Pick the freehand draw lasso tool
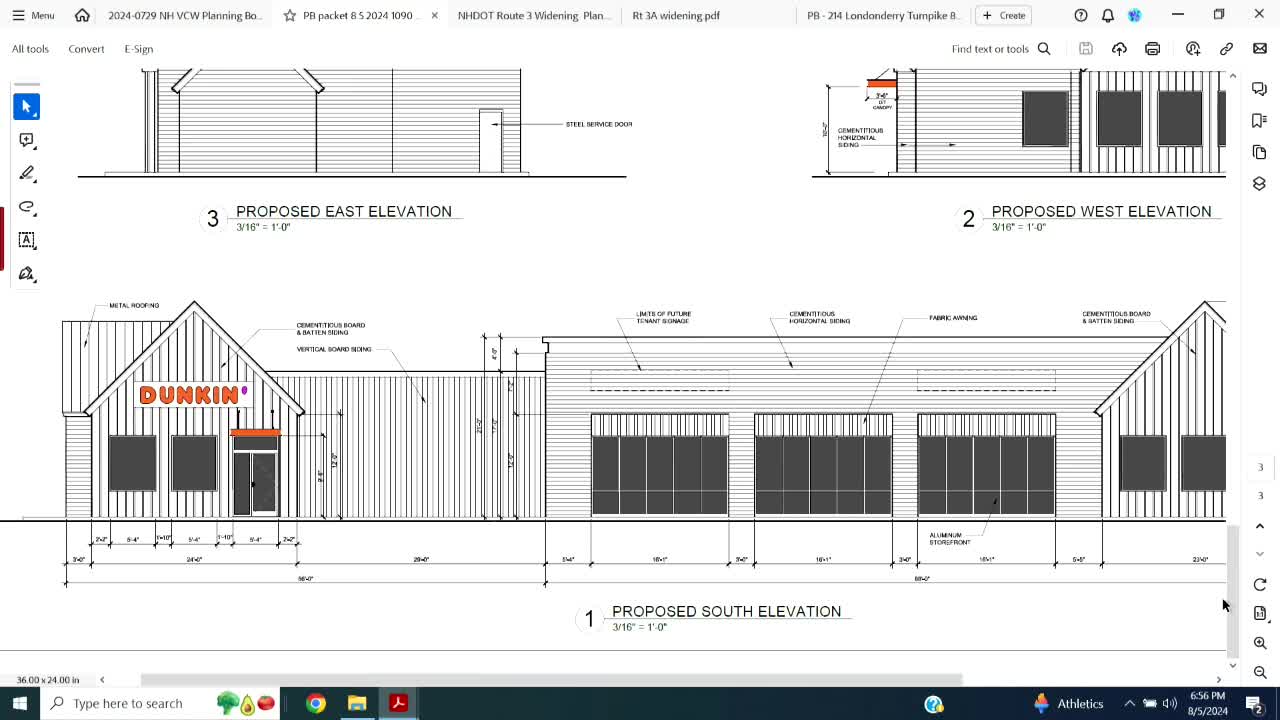The image size is (1280, 720). [26, 207]
